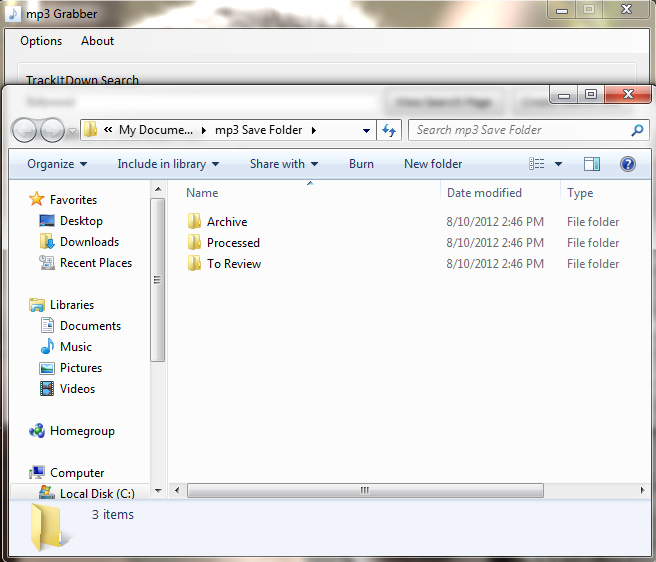Select the Archive folder icon
This screenshot has width=656, height=562.
pos(194,221)
